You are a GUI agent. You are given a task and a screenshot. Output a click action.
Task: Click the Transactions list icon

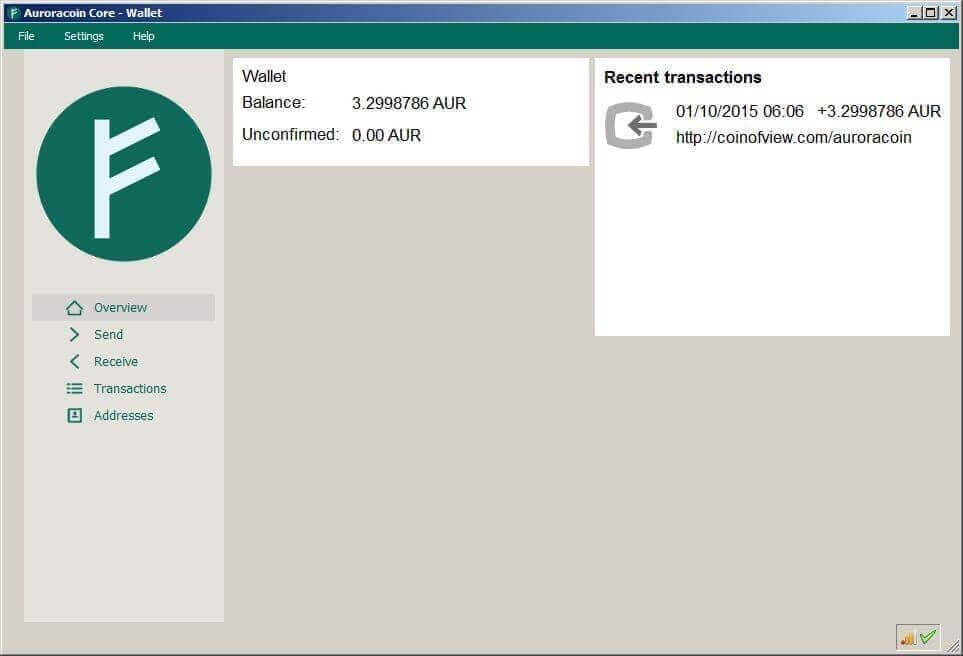tap(74, 389)
